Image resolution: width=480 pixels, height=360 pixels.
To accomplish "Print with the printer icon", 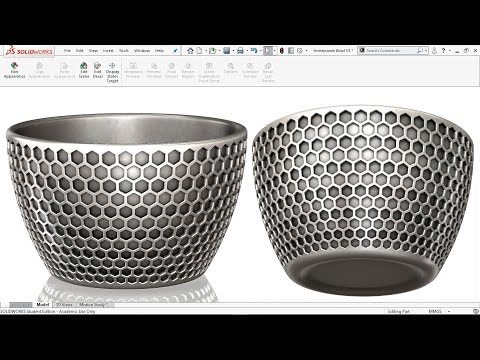I will pyautogui.click(x=240, y=51).
